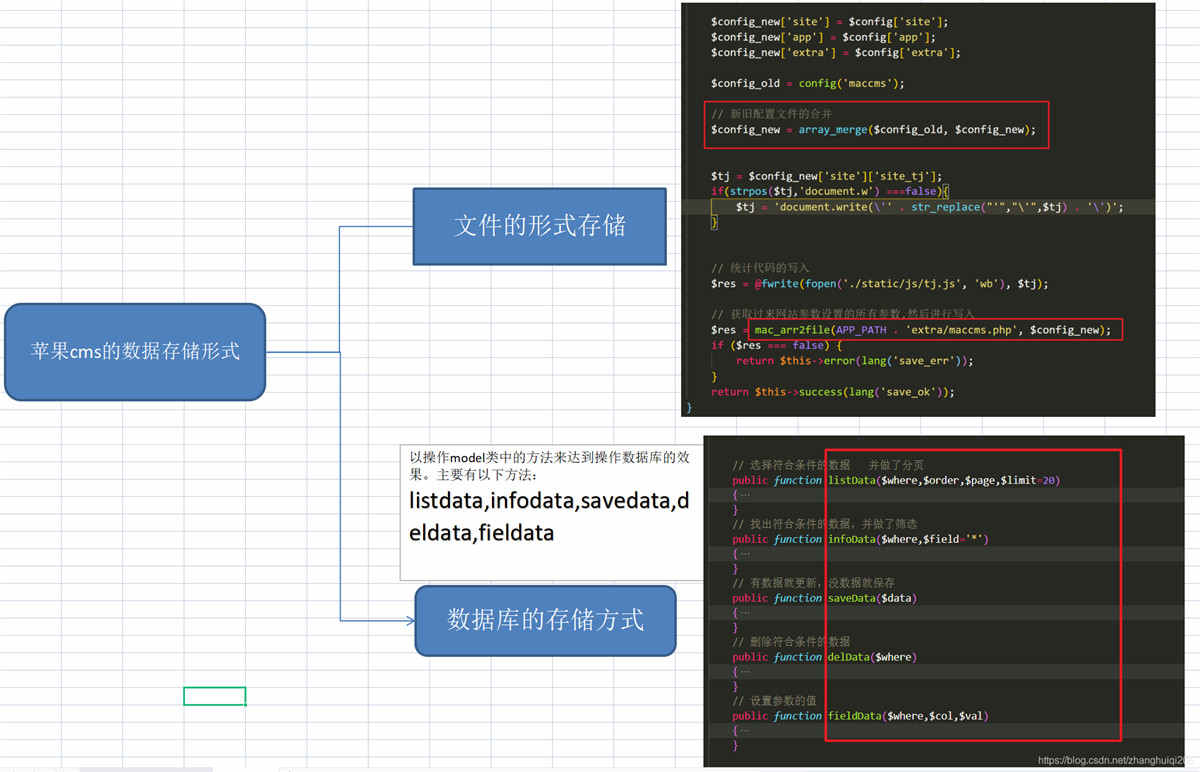Select the 数据库的存储方式 rounded shape

(x=545, y=620)
